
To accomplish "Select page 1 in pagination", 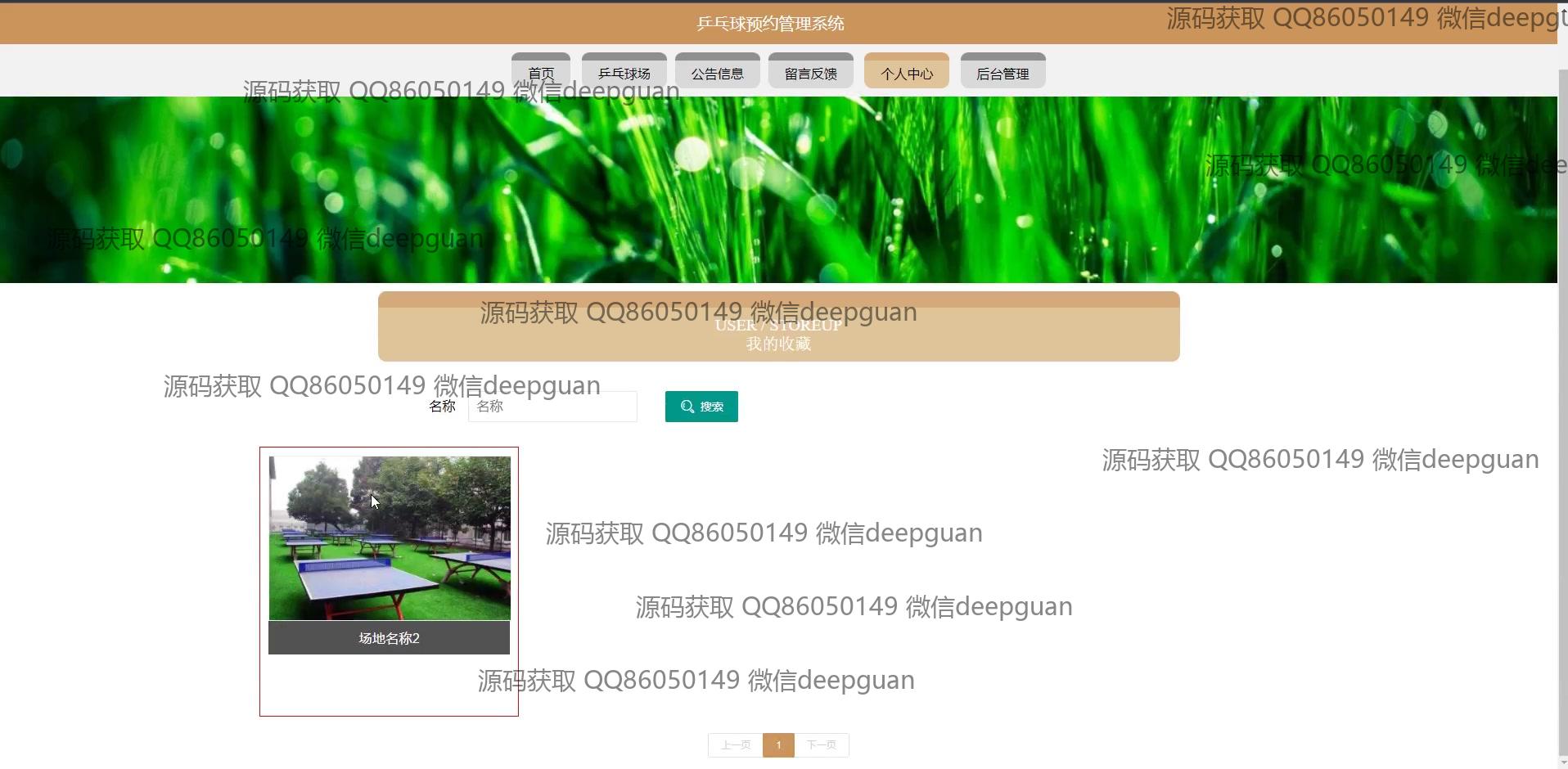I will click(778, 745).
